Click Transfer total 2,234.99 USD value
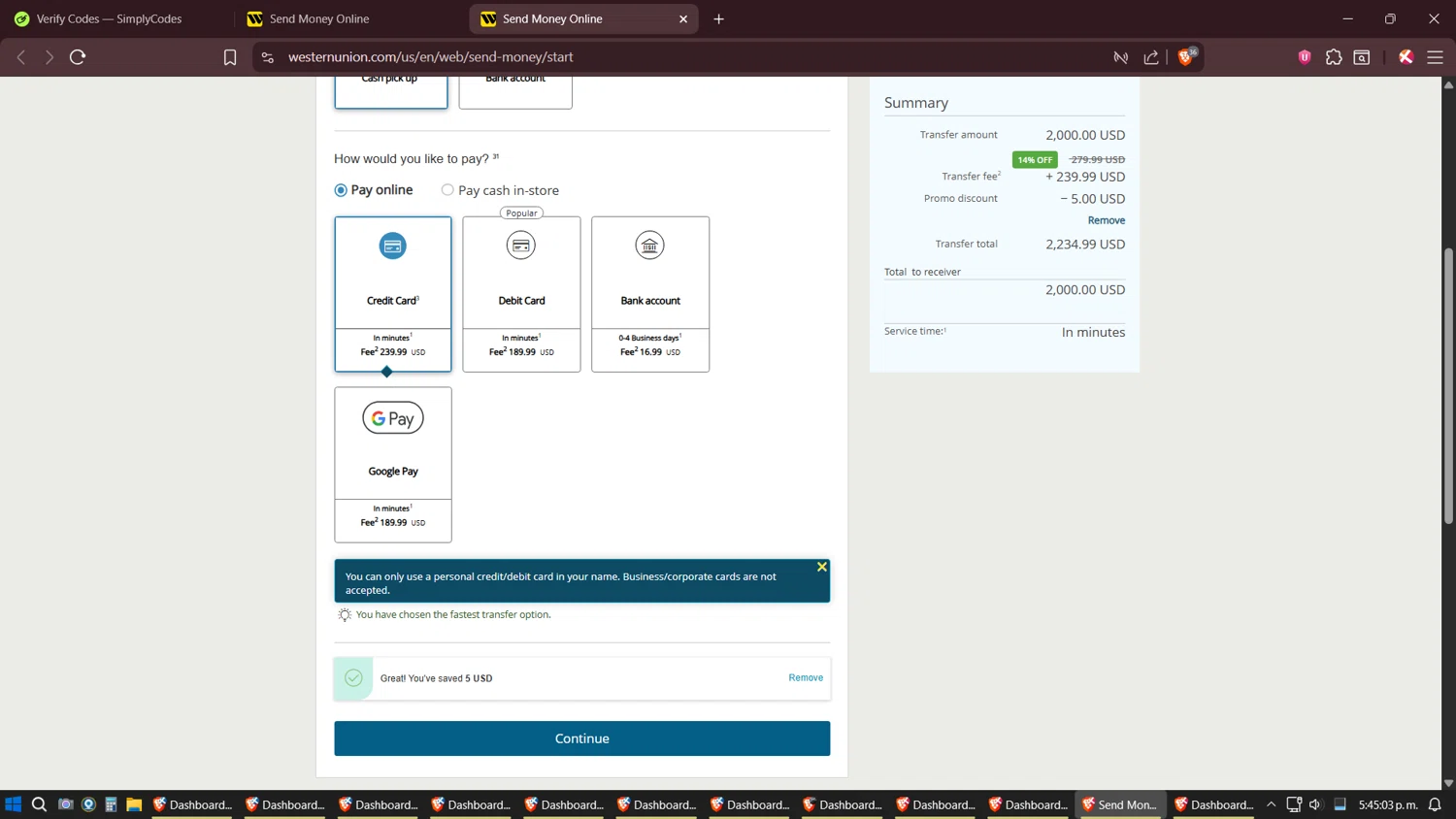The image size is (1456, 819). click(1085, 245)
